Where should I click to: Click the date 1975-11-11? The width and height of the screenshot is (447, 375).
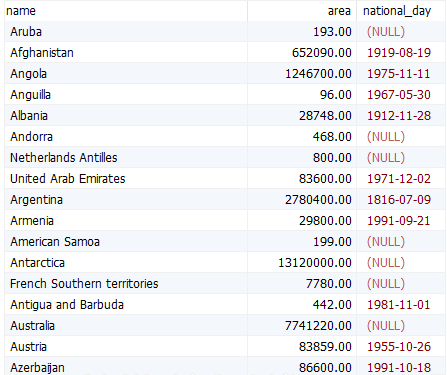tap(399, 74)
